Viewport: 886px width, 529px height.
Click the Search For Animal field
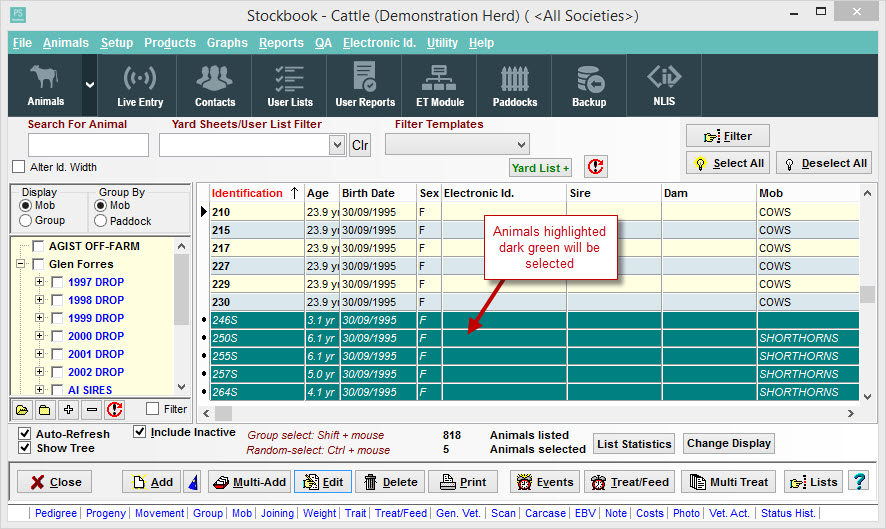tap(88, 145)
